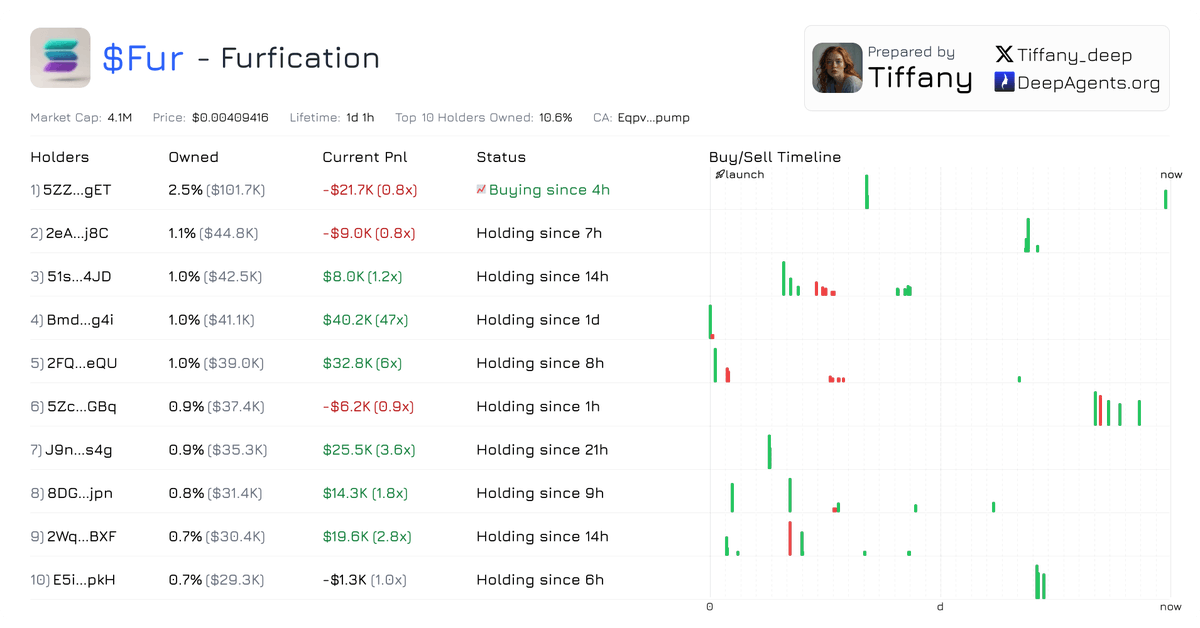
Task: Click the latest green buy bar for 5ZZ...gET
Action: click(x=1166, y=199)
